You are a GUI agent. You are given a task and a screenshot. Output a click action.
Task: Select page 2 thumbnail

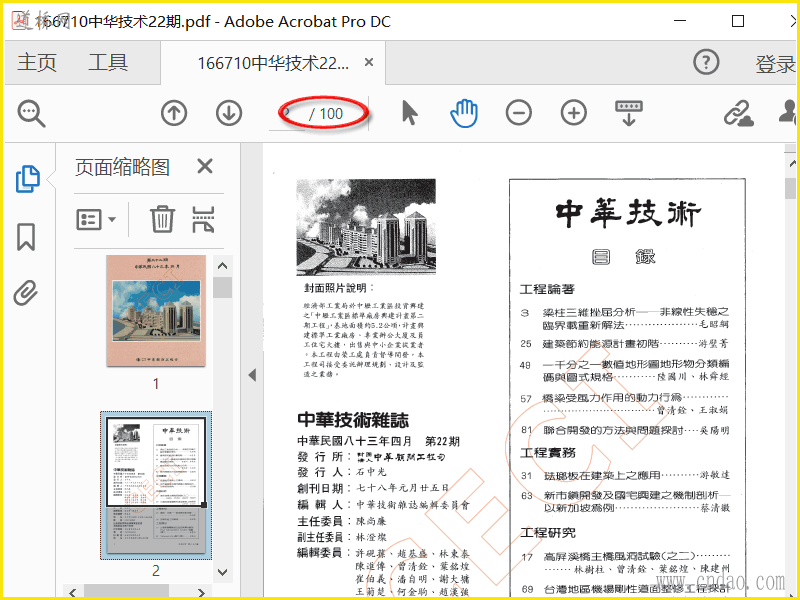point(156,485)
